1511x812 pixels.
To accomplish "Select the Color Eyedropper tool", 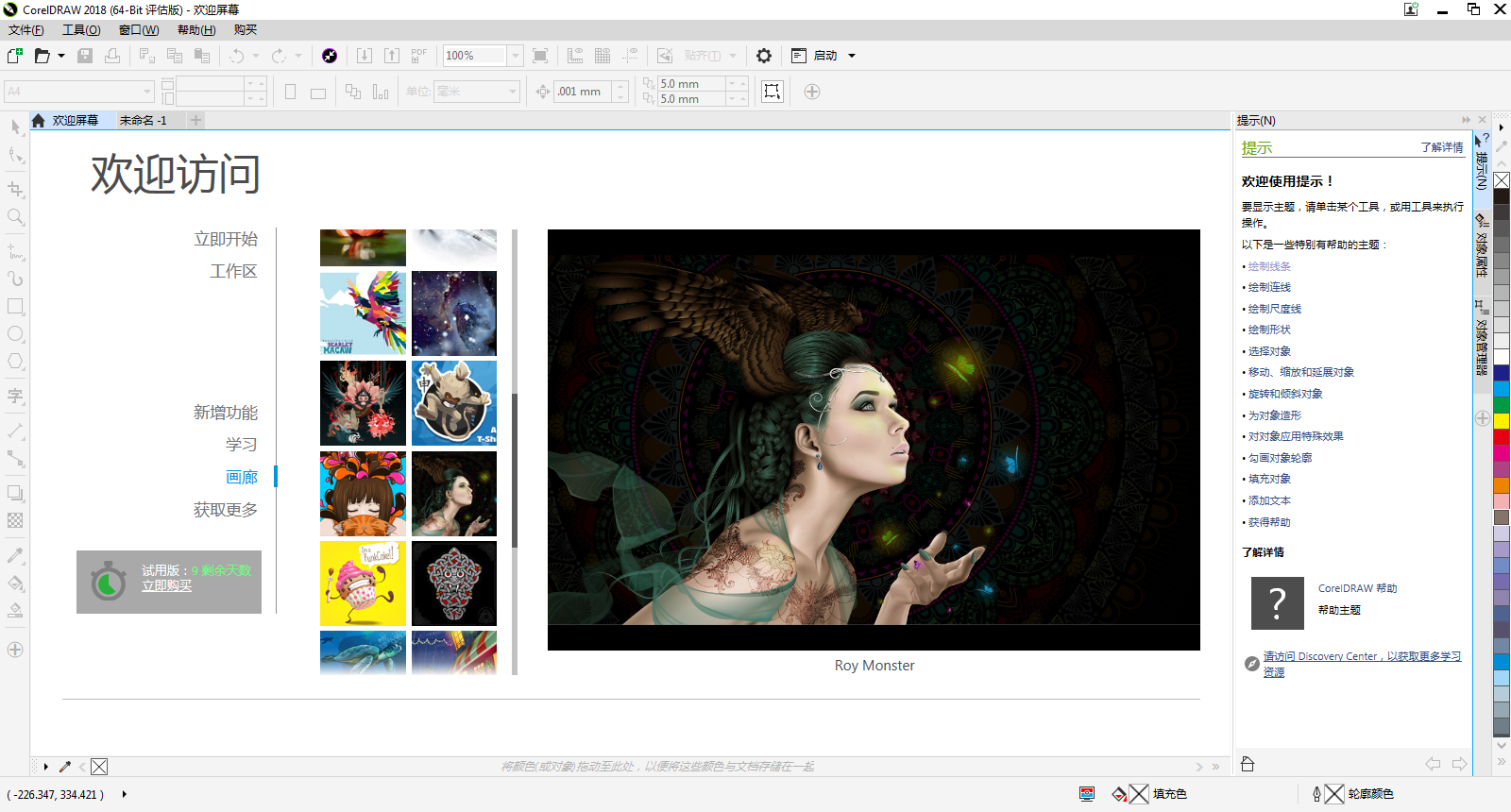I will 15,555.
